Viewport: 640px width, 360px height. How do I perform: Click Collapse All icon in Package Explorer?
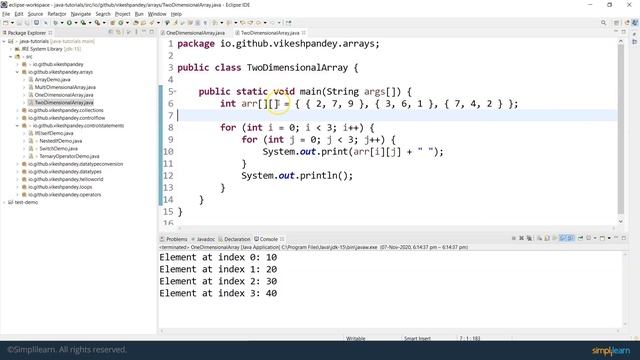click(x=111, y=32)
